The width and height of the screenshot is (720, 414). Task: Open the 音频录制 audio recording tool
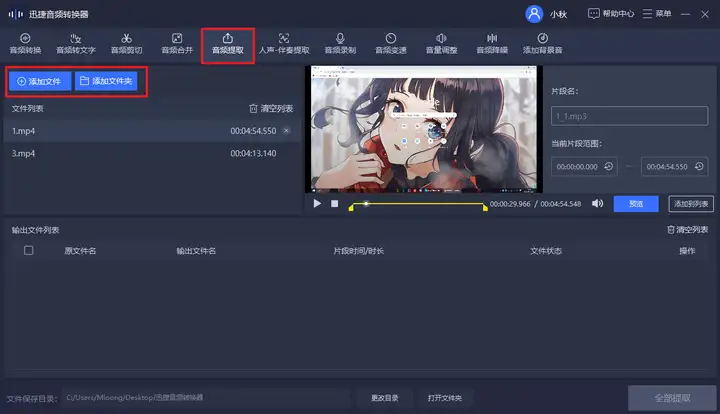(340, 44)
